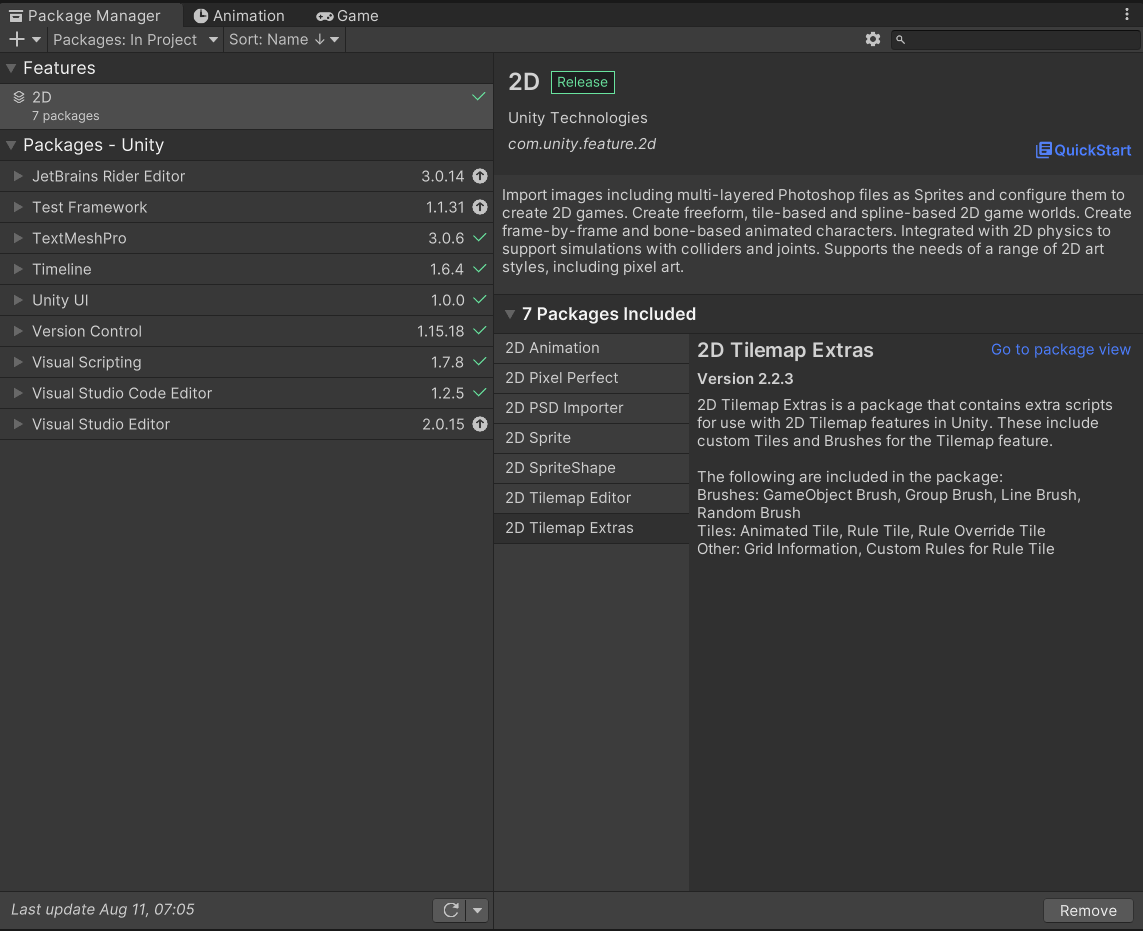This screenshot has height=931, width=1143.
Task: Click the green Release tag
Action: (582, 82)
